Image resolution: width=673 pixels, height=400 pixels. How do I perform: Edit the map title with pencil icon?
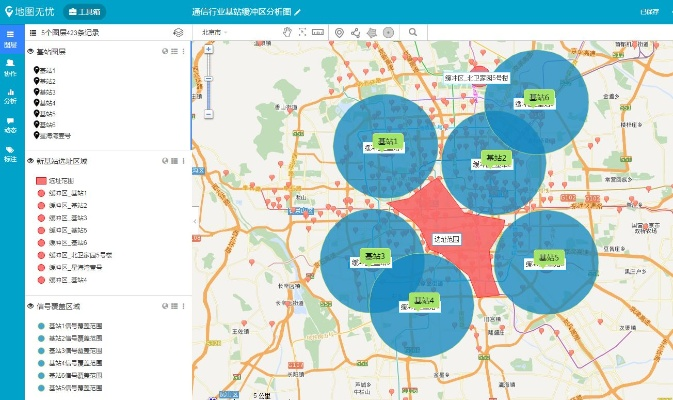click(x=297, y=11)
